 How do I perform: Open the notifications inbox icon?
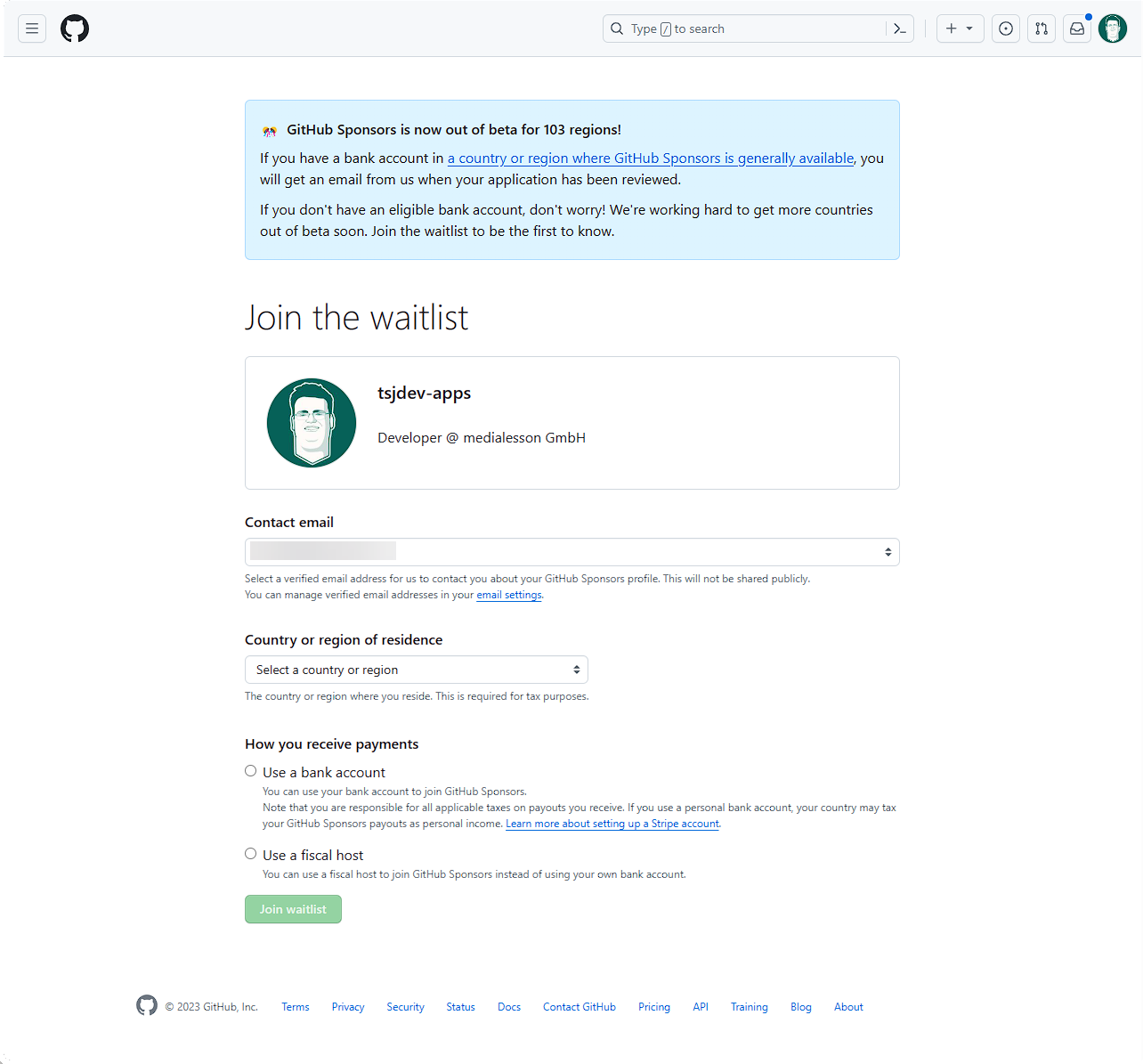tap(1077, 28)
